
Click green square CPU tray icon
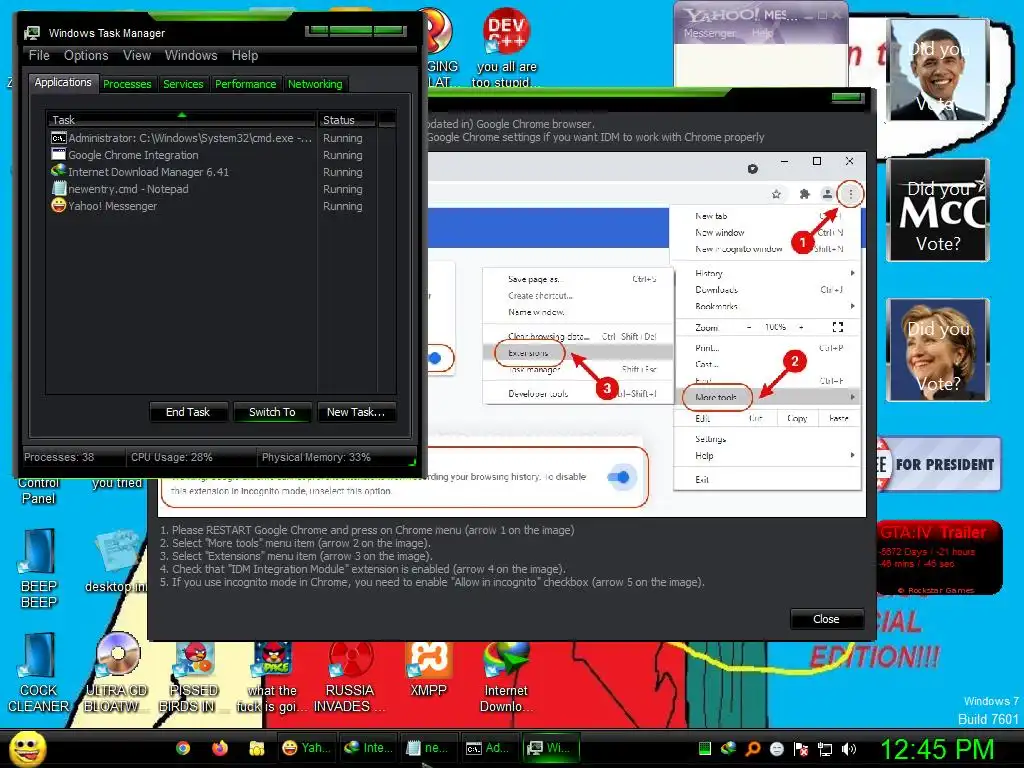[705, 749]
